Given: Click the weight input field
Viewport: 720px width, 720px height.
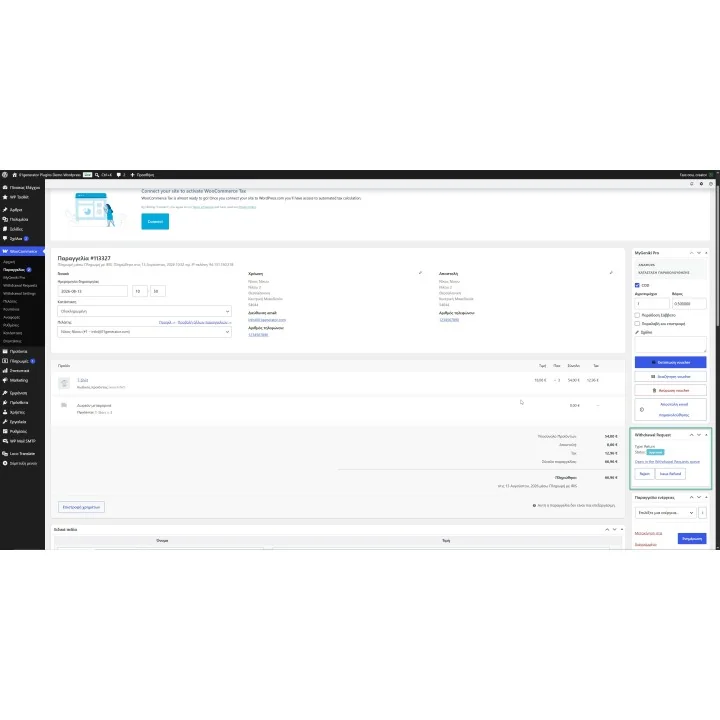Looking at the screenshot, I should pyautogui.click(x=689, y=304).
